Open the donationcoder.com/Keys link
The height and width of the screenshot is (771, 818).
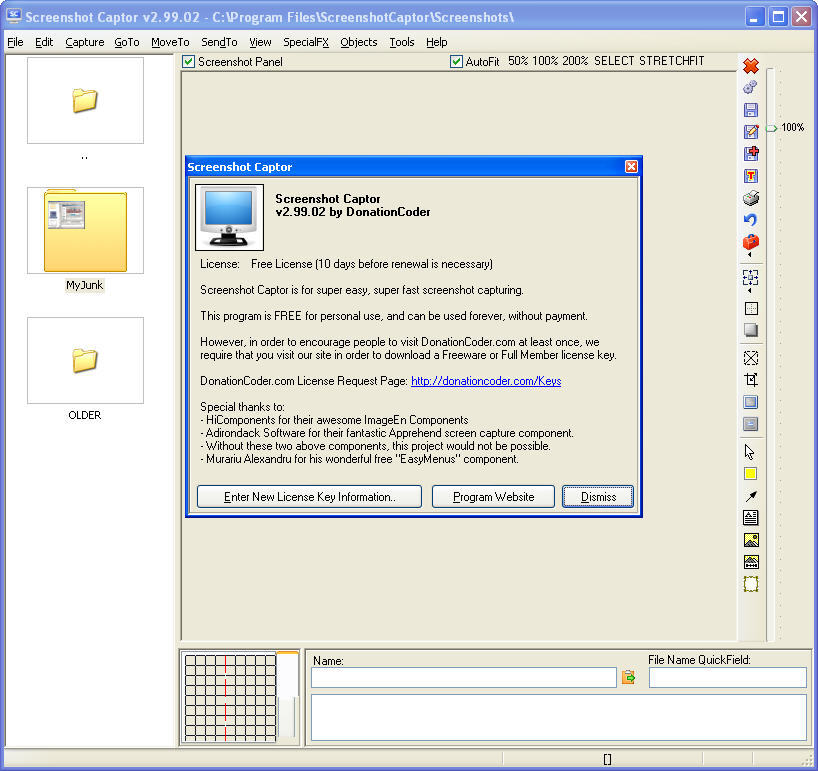(486, 381)
